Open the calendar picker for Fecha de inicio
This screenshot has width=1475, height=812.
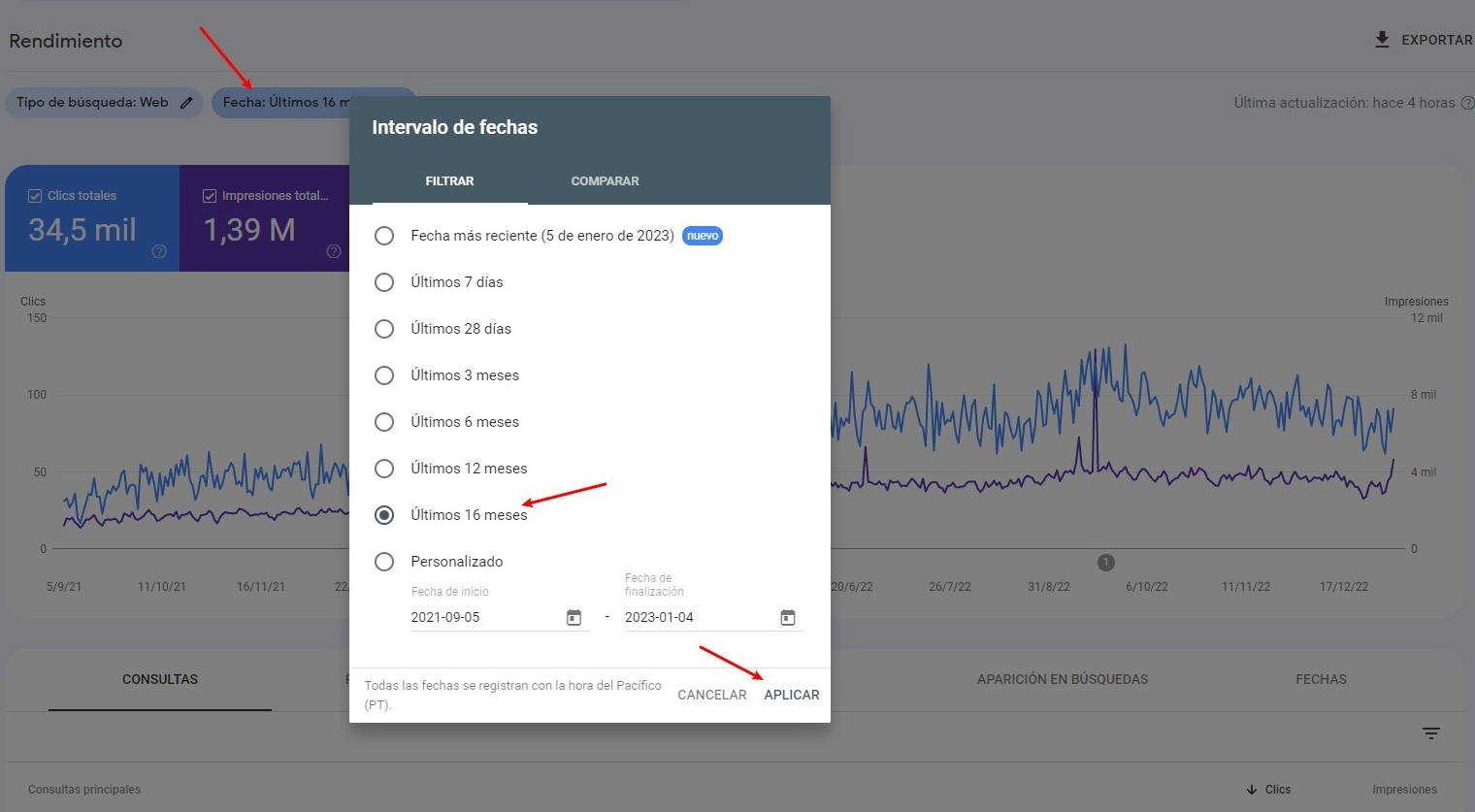coord(574,617)
